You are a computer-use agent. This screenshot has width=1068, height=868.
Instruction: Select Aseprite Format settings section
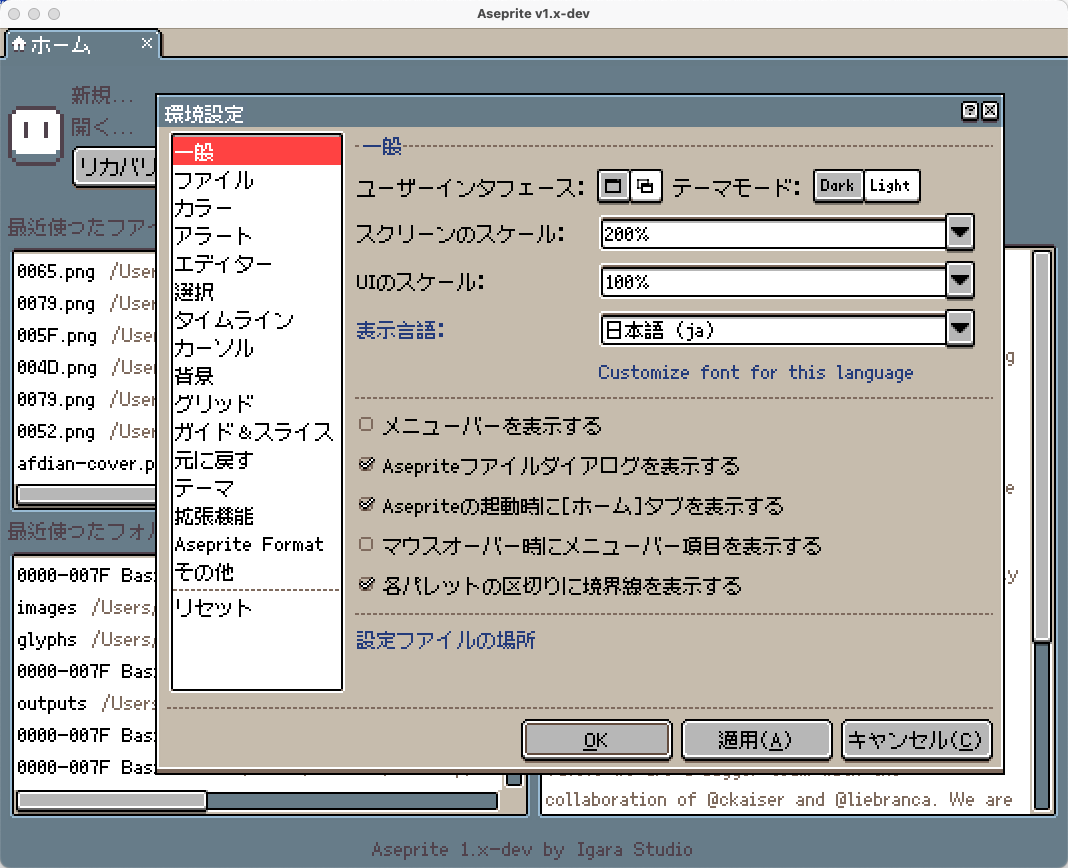tap(257, 544)
